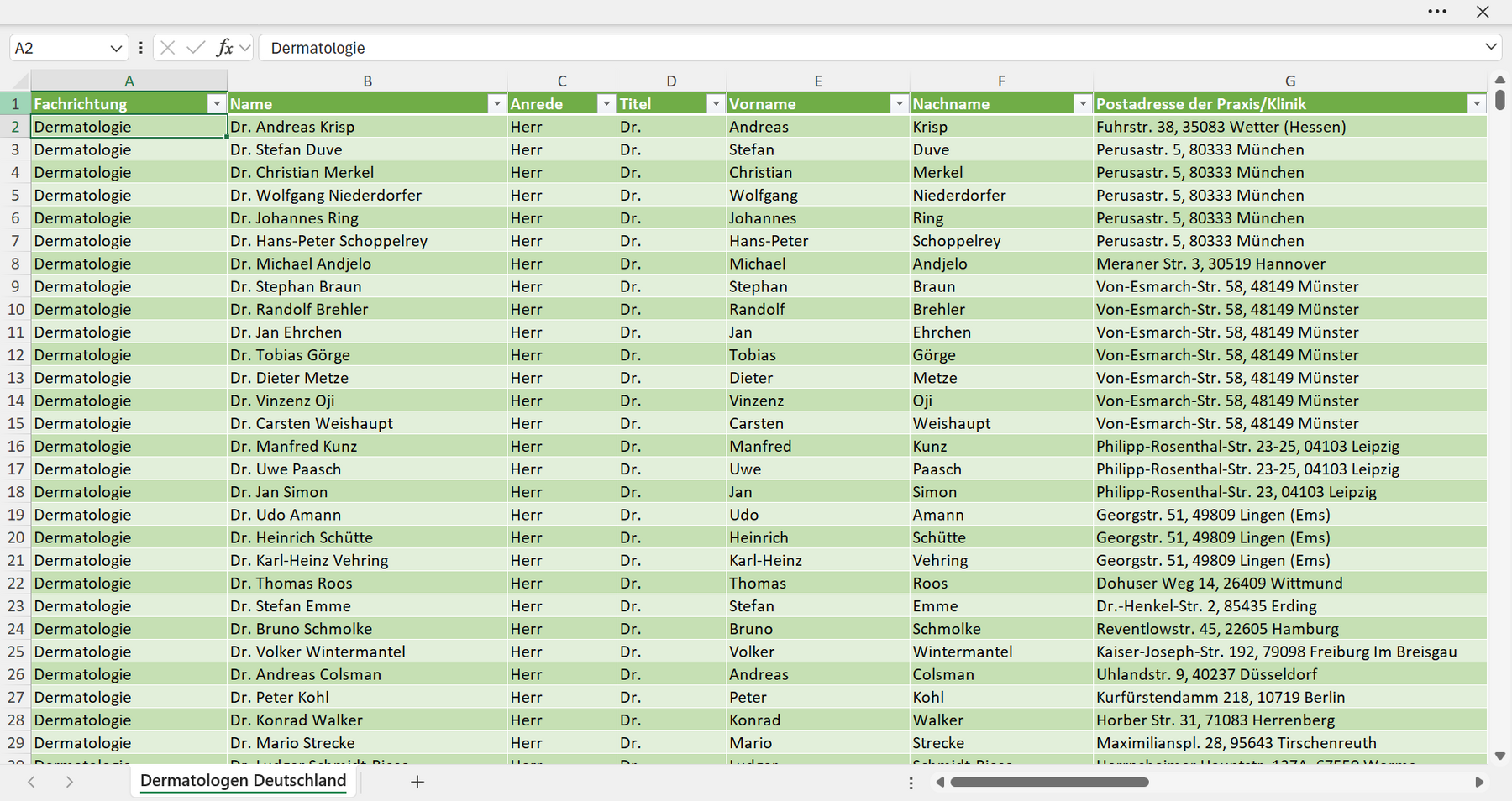Go to the next sheet arrow

tap(70, 782)
